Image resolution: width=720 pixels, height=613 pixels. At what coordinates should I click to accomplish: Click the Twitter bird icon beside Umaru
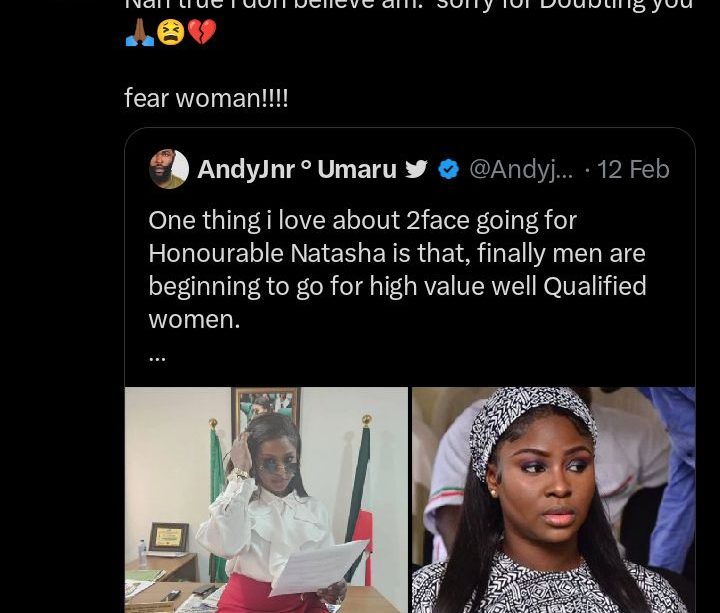(x=416, y=170)
